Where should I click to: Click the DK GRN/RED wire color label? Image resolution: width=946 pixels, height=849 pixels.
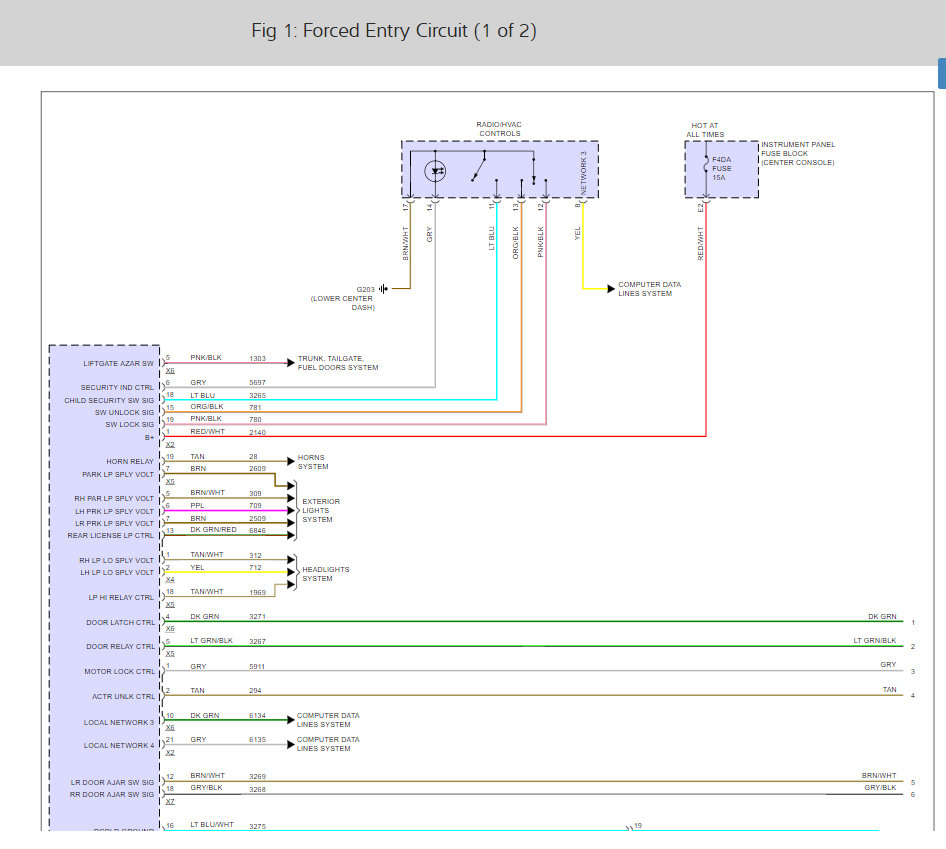point(213,529)
